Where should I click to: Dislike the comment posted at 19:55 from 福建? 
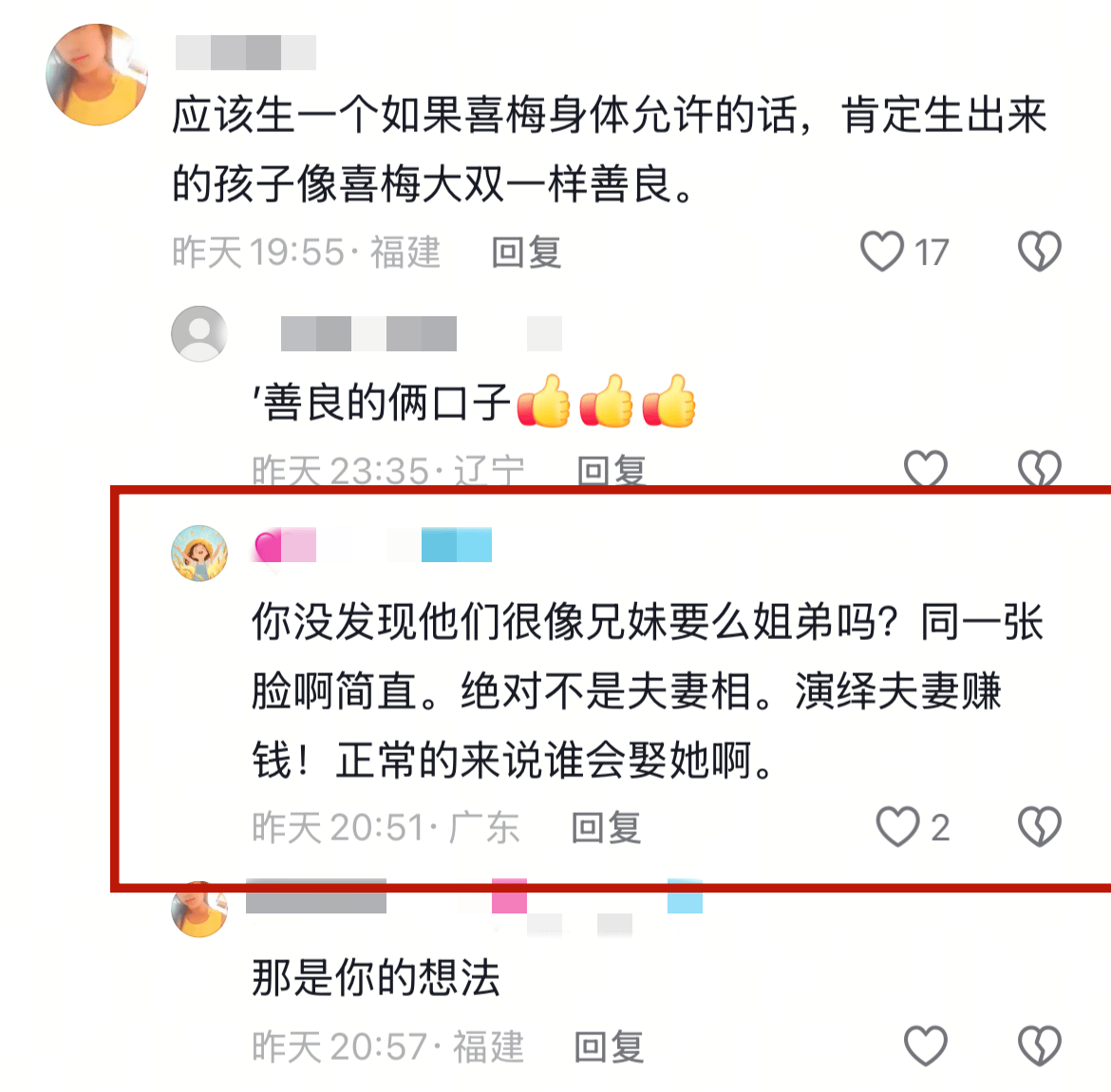click(x=1040, y=252)
